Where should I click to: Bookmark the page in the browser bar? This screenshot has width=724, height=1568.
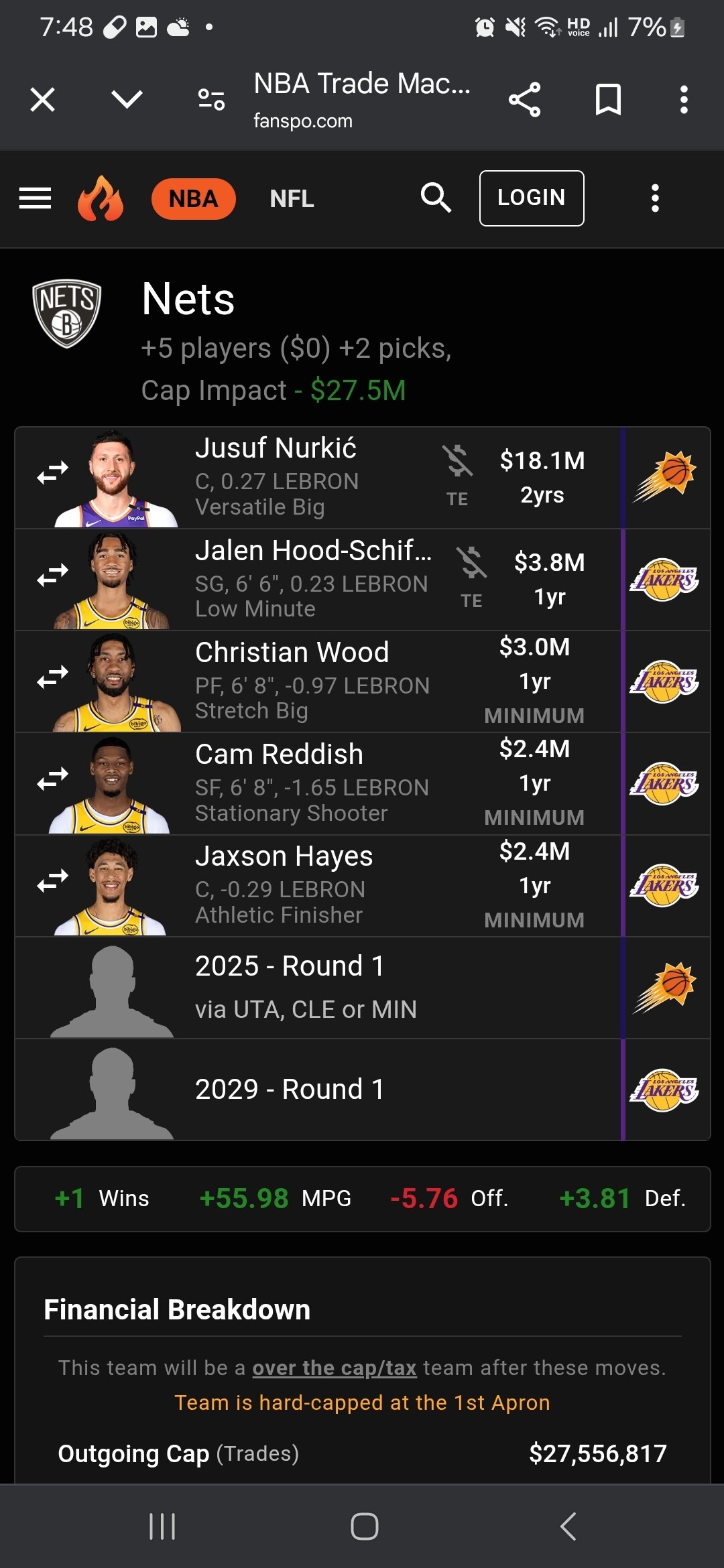tap(608, 100)
